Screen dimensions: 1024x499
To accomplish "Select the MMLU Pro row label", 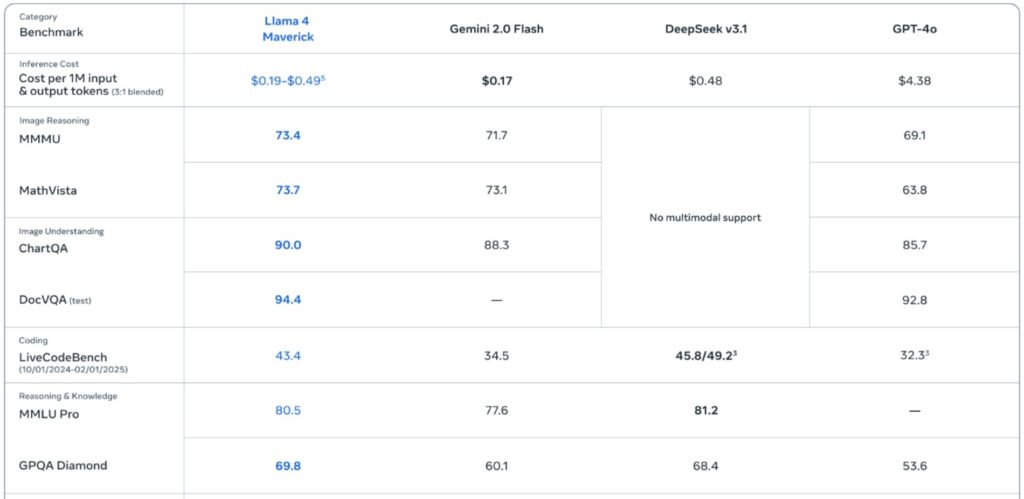I will point(49,414).
